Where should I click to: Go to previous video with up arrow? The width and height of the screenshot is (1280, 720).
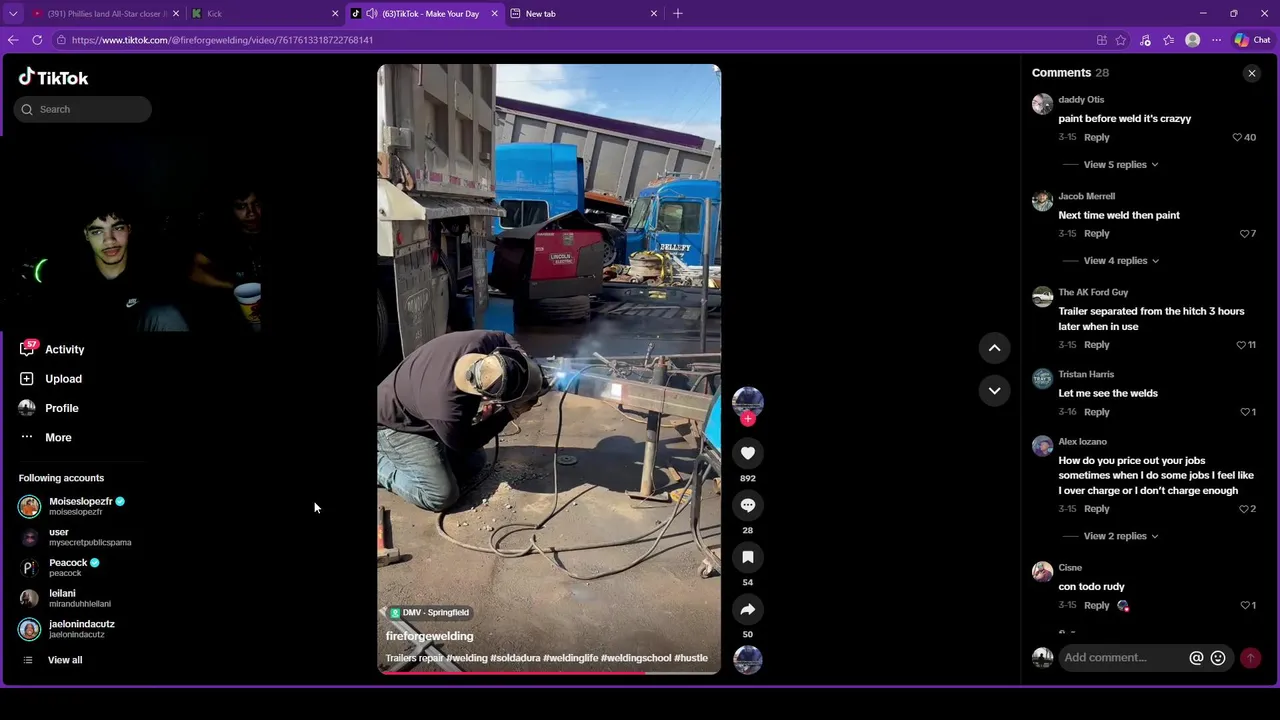pos(994,348)
